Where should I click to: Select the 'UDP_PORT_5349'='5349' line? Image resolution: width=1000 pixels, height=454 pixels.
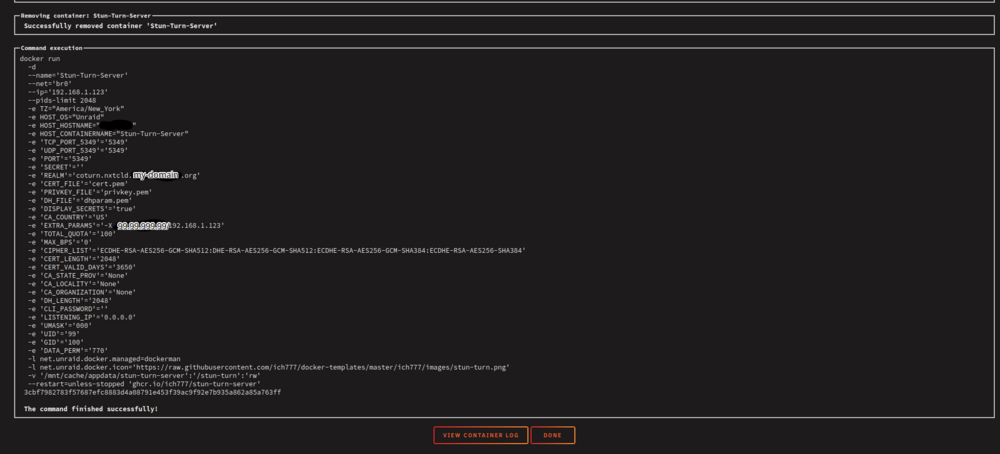[x=78, y=150]
